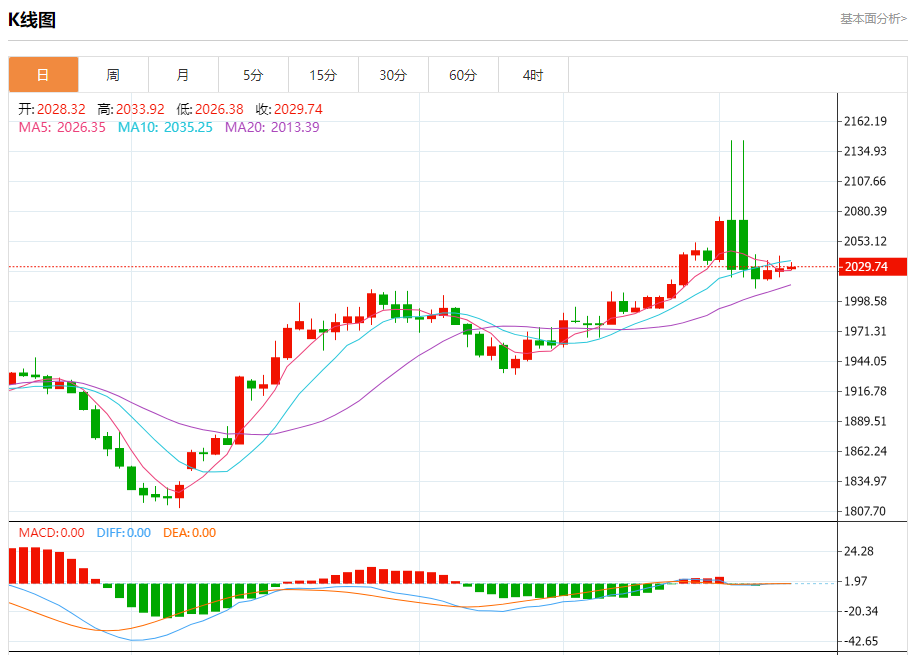Click the 2080.39 price axis label

pos(865,211)
